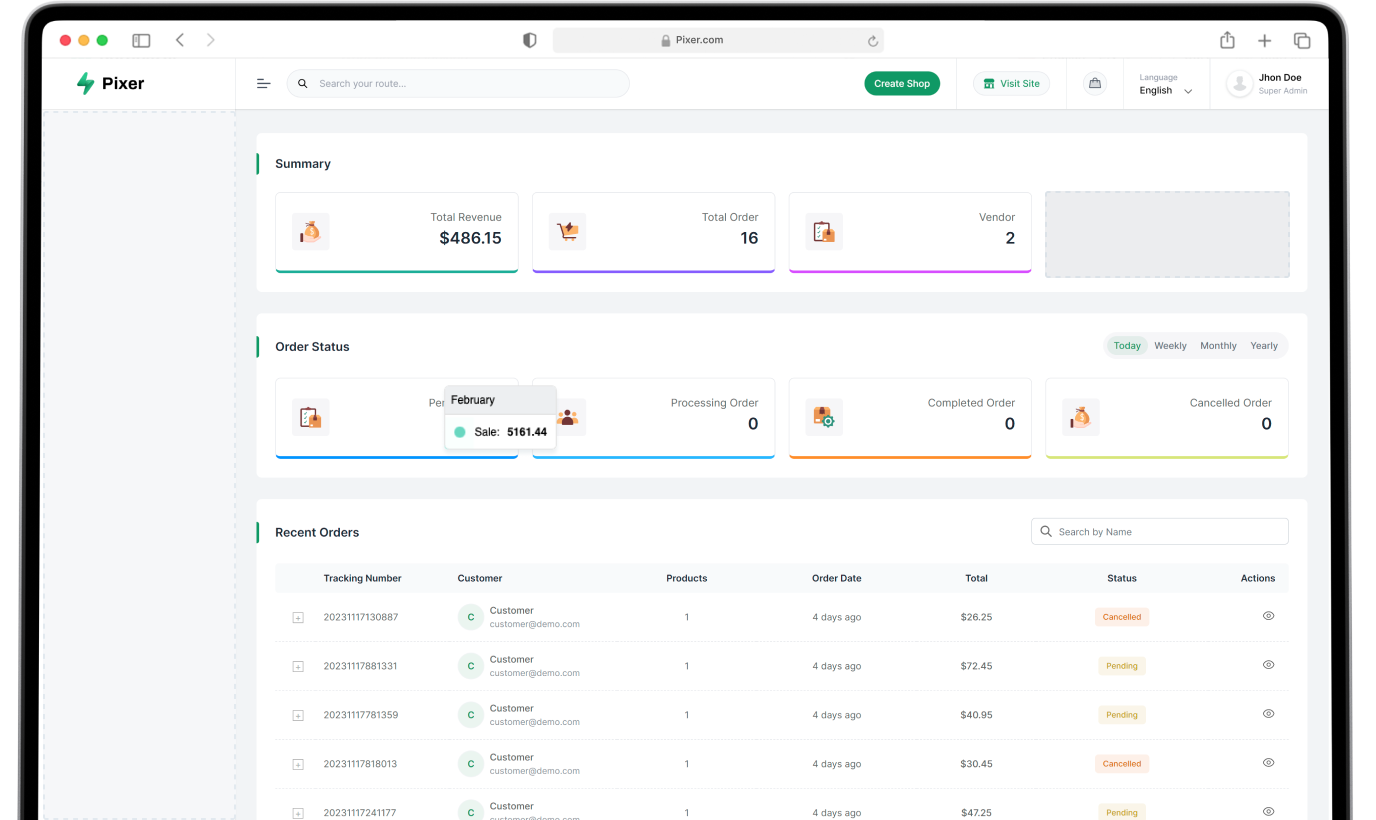Click customer avatar for order 20231117130887
Screen dimensions: 1376x820
(471, 617)
